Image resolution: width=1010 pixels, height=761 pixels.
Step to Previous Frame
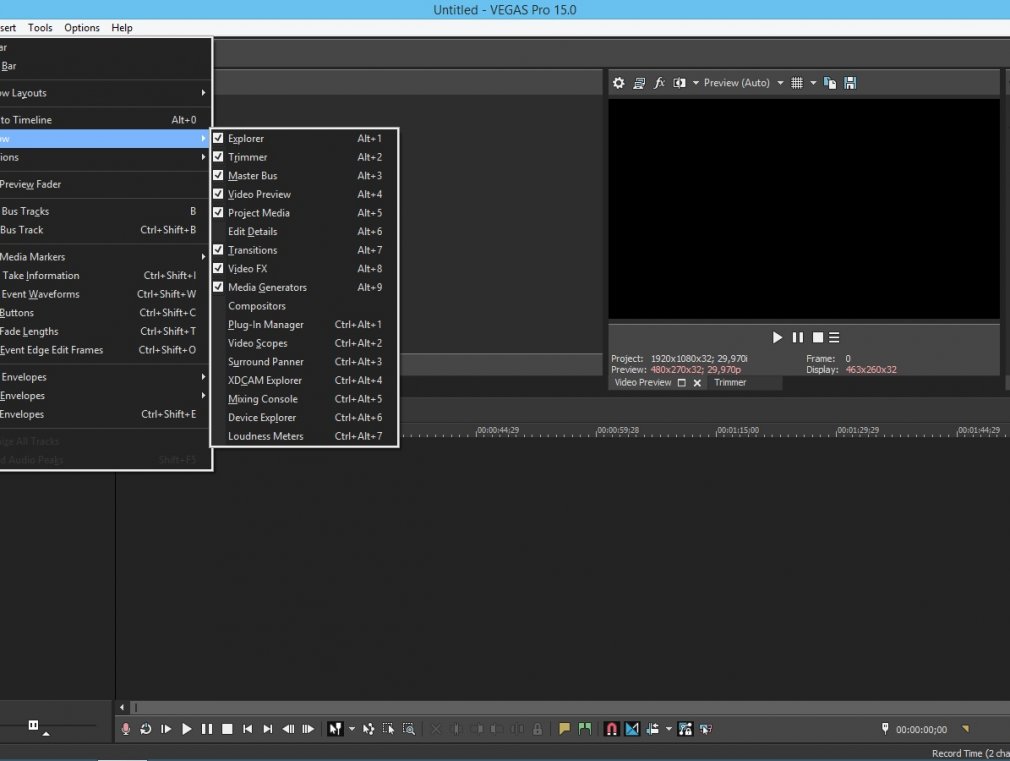[x=288, y=729]
